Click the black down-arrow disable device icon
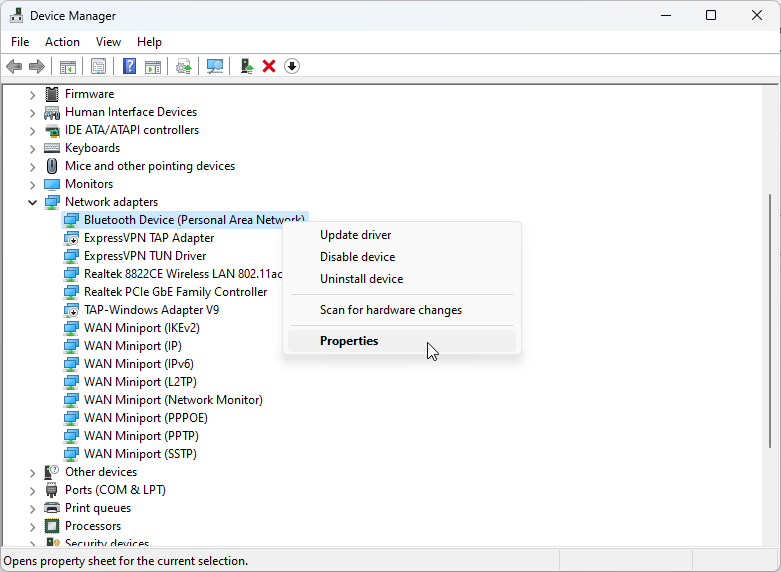Image resolution: width=781 pixels, height=572 pixels. click(x=292, y=66)
